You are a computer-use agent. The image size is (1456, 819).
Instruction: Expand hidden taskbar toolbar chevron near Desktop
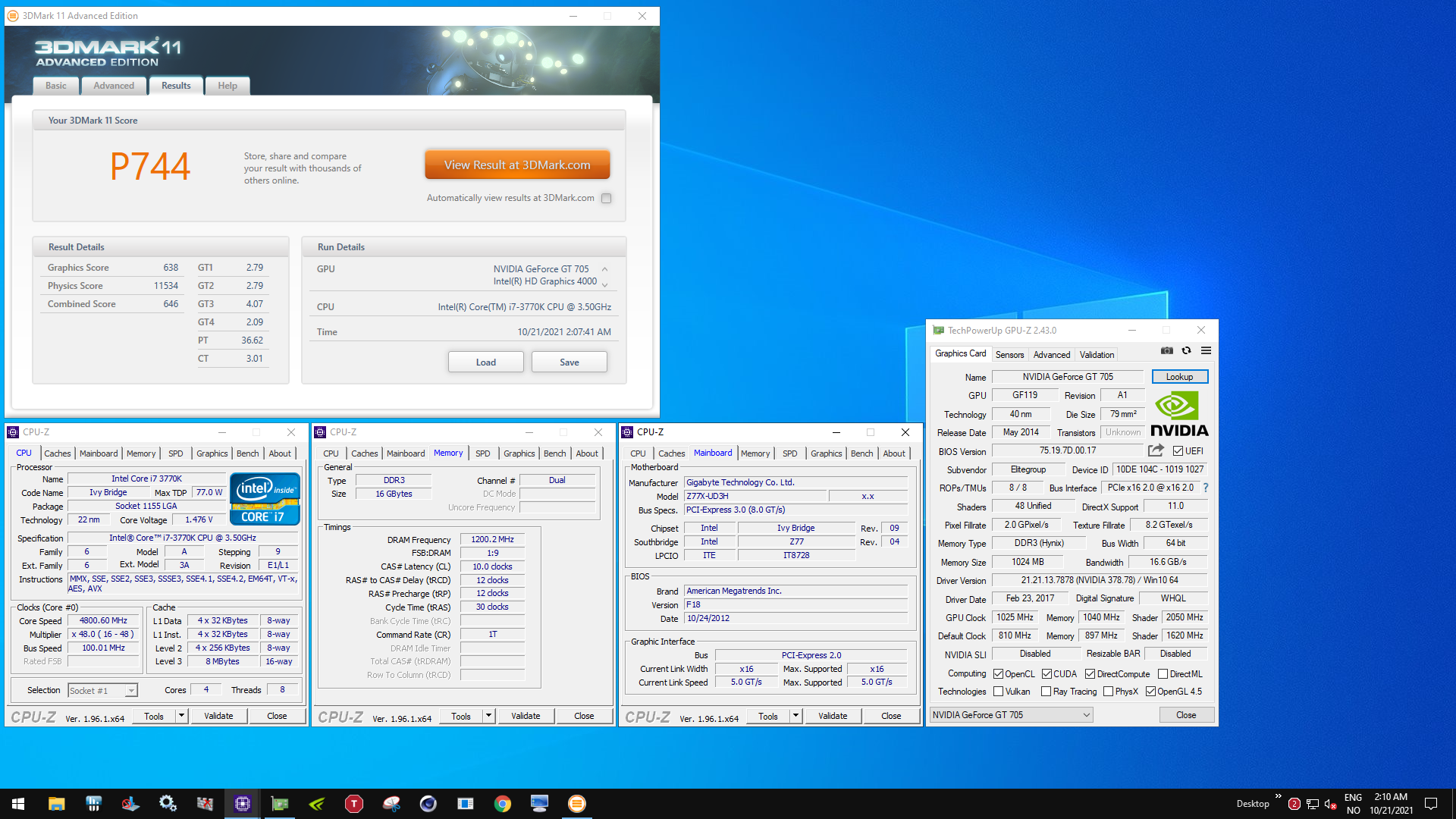point(1279,797)
